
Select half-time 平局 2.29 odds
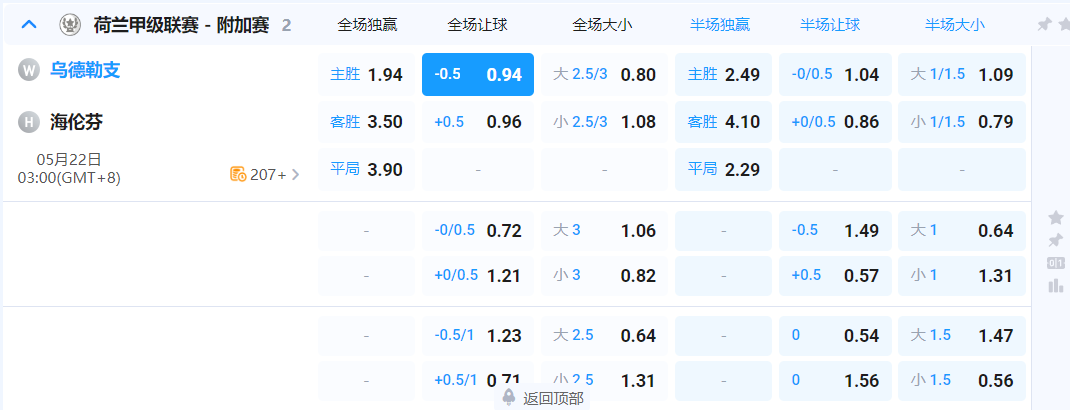click(x=723, y=169)
